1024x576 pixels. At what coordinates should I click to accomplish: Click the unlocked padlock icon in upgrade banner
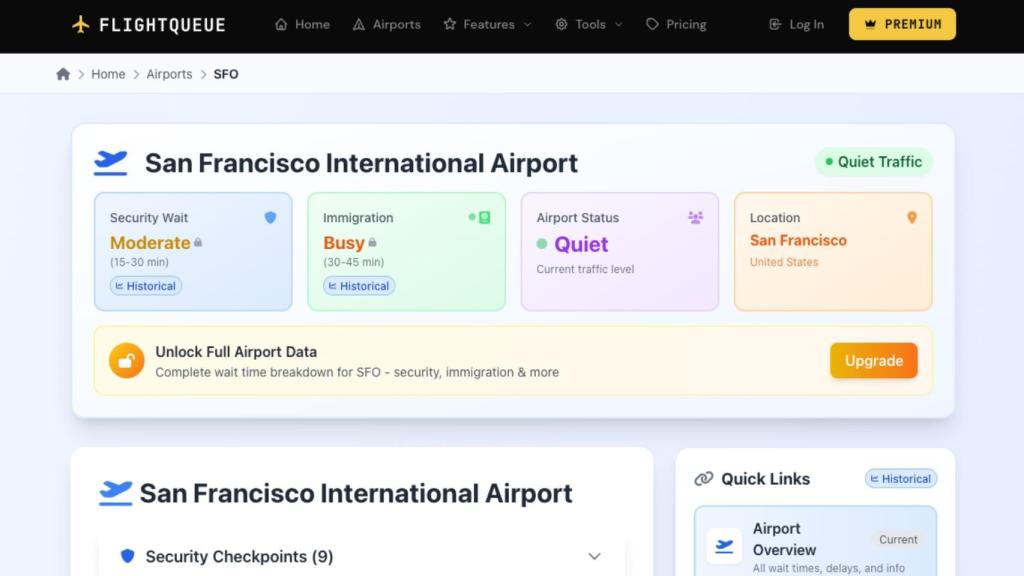[x=125, y=360]
